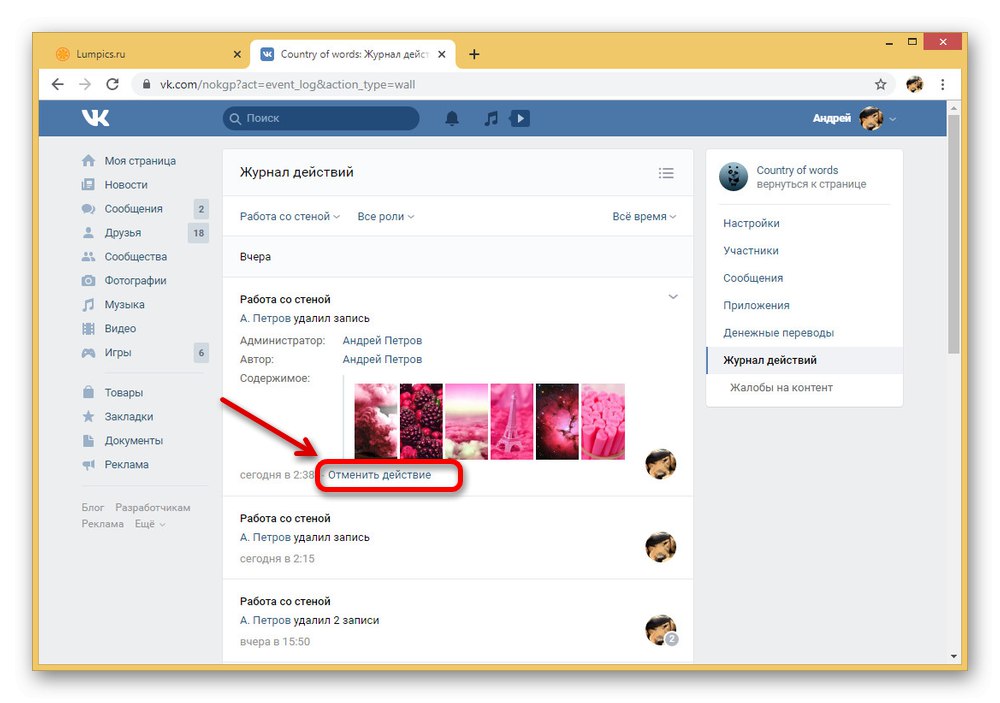Image resolution: width=1000 pixels, height=703 pixels.
Task: Click admin avatar beside the 2:38 entry
Action: (661, 464)
